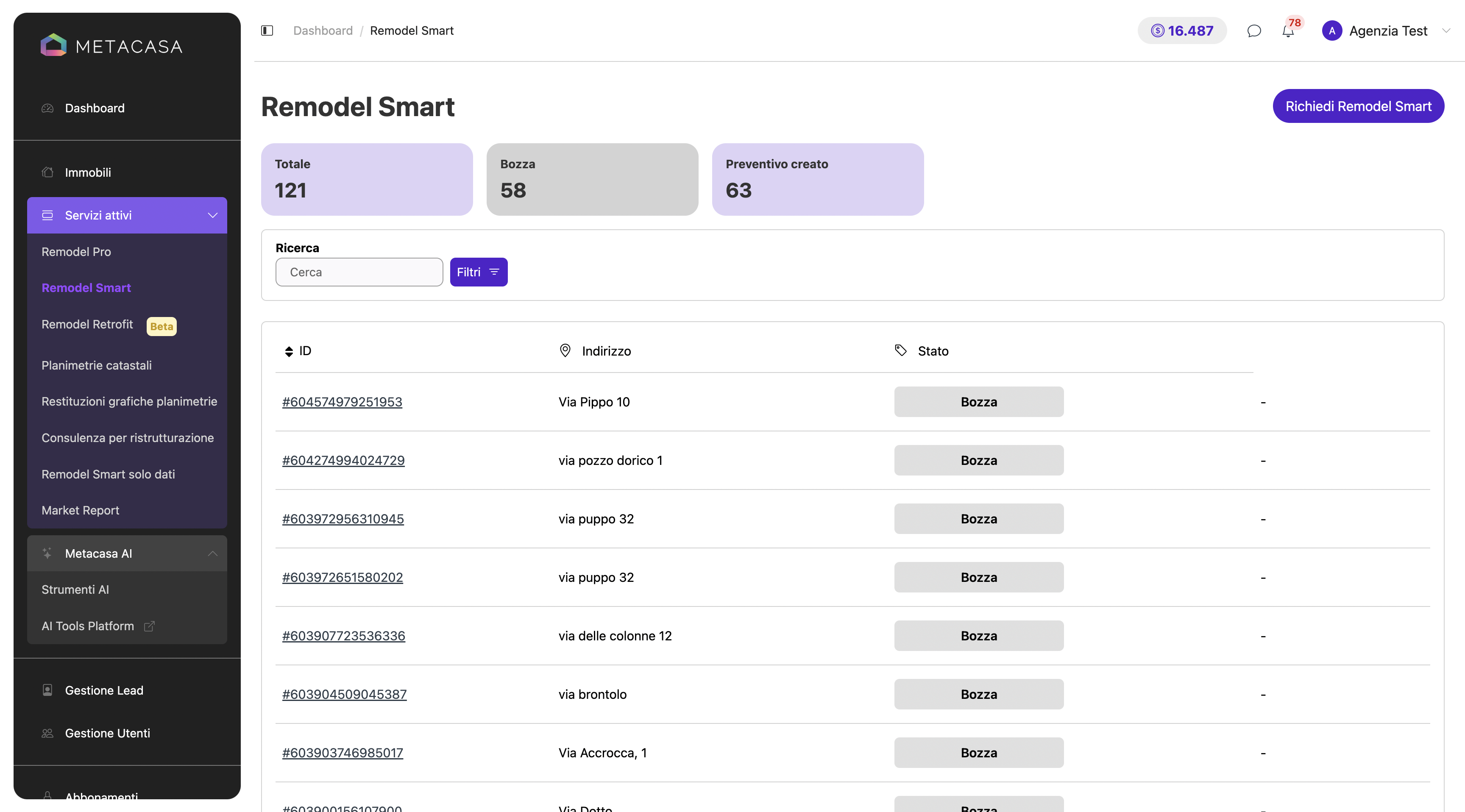Sort the table by ID

click(289, 351)
